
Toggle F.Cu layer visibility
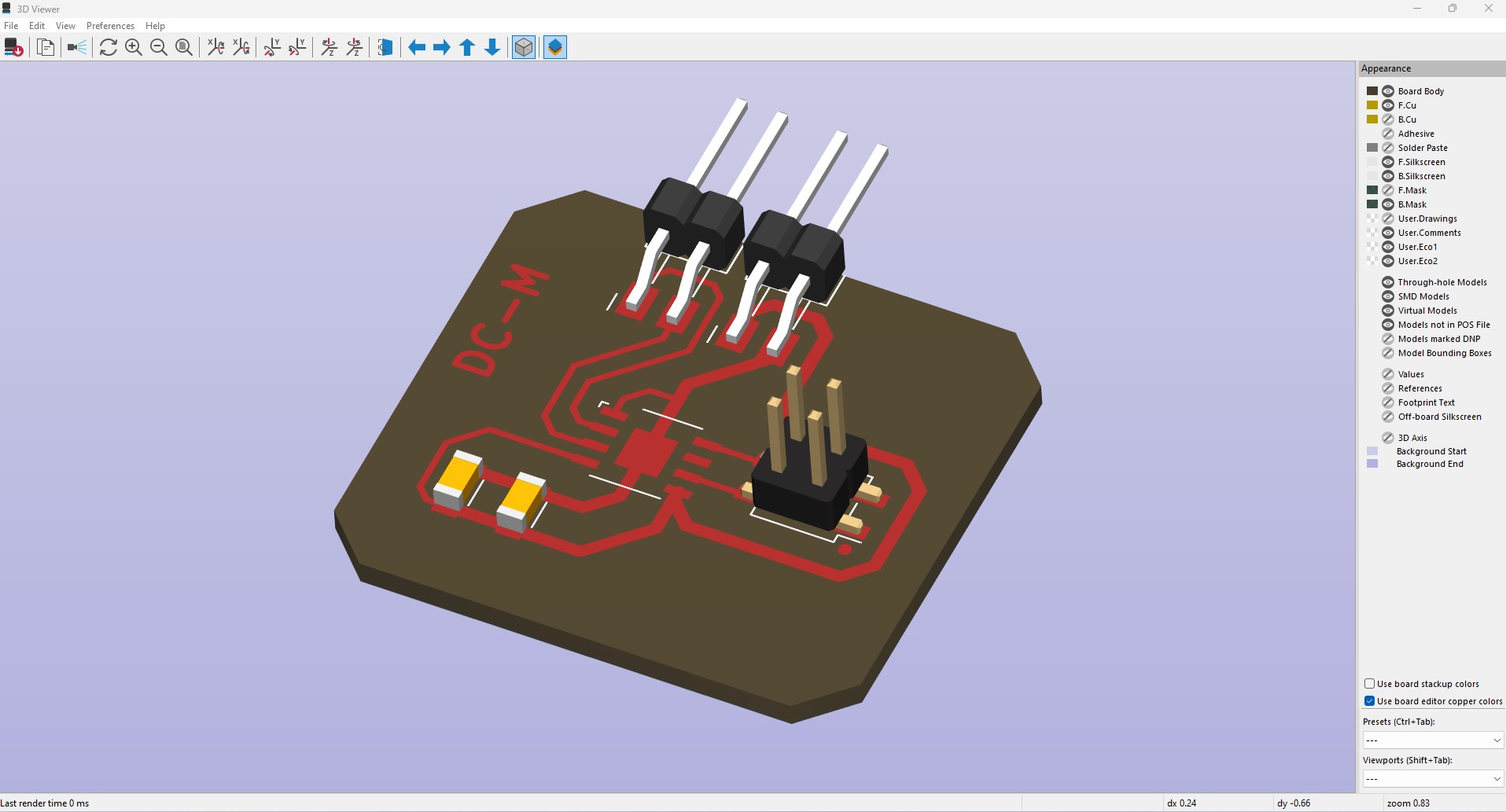[1388, 105]
